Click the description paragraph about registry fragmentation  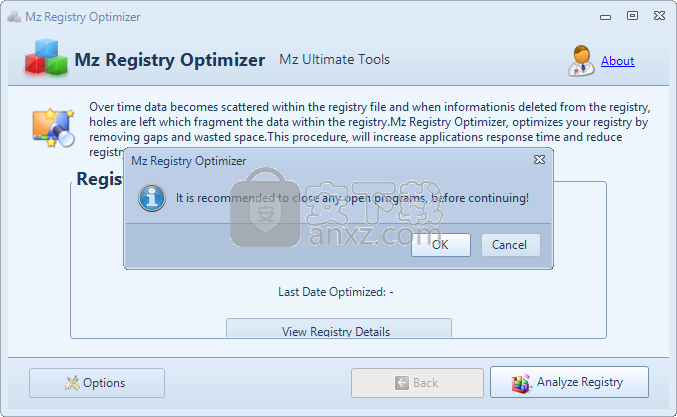point(370,129)
